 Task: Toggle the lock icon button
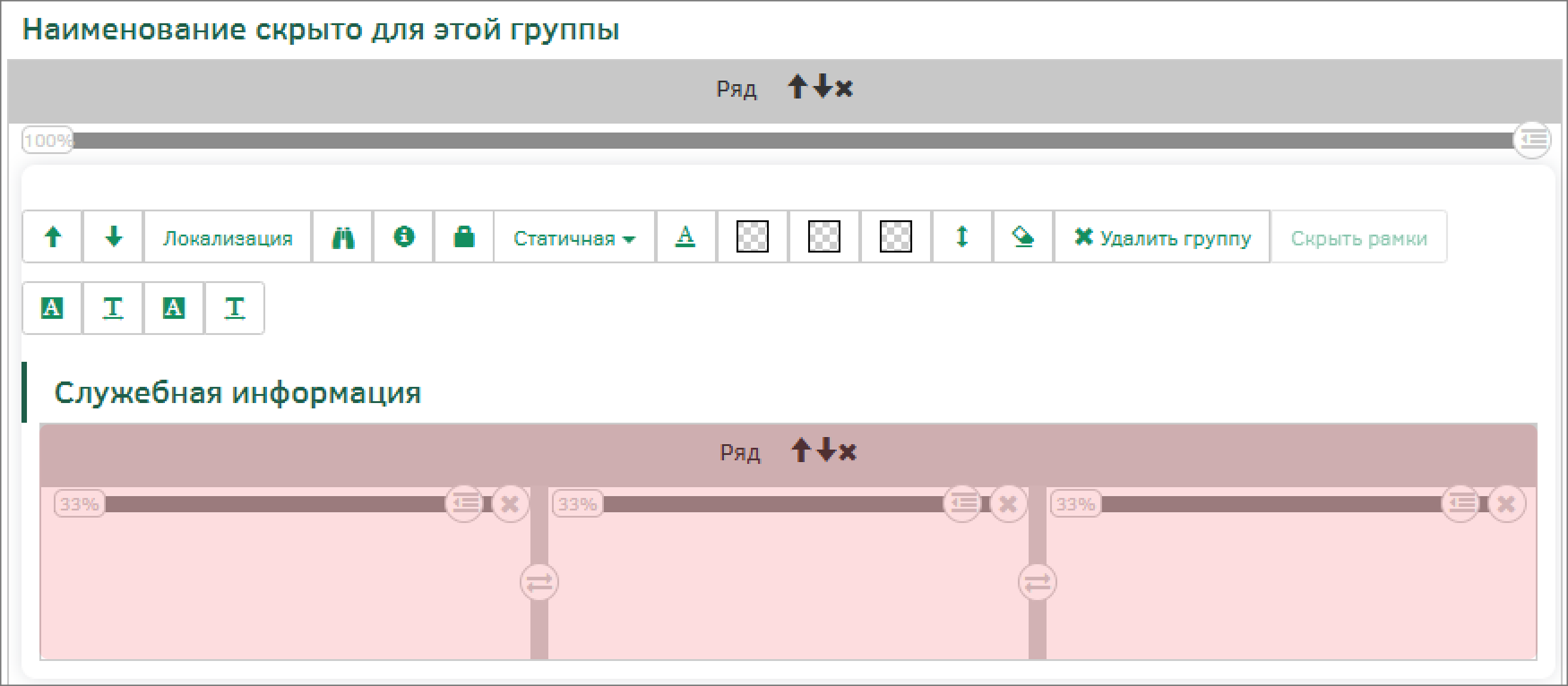[x=463, y=237]
